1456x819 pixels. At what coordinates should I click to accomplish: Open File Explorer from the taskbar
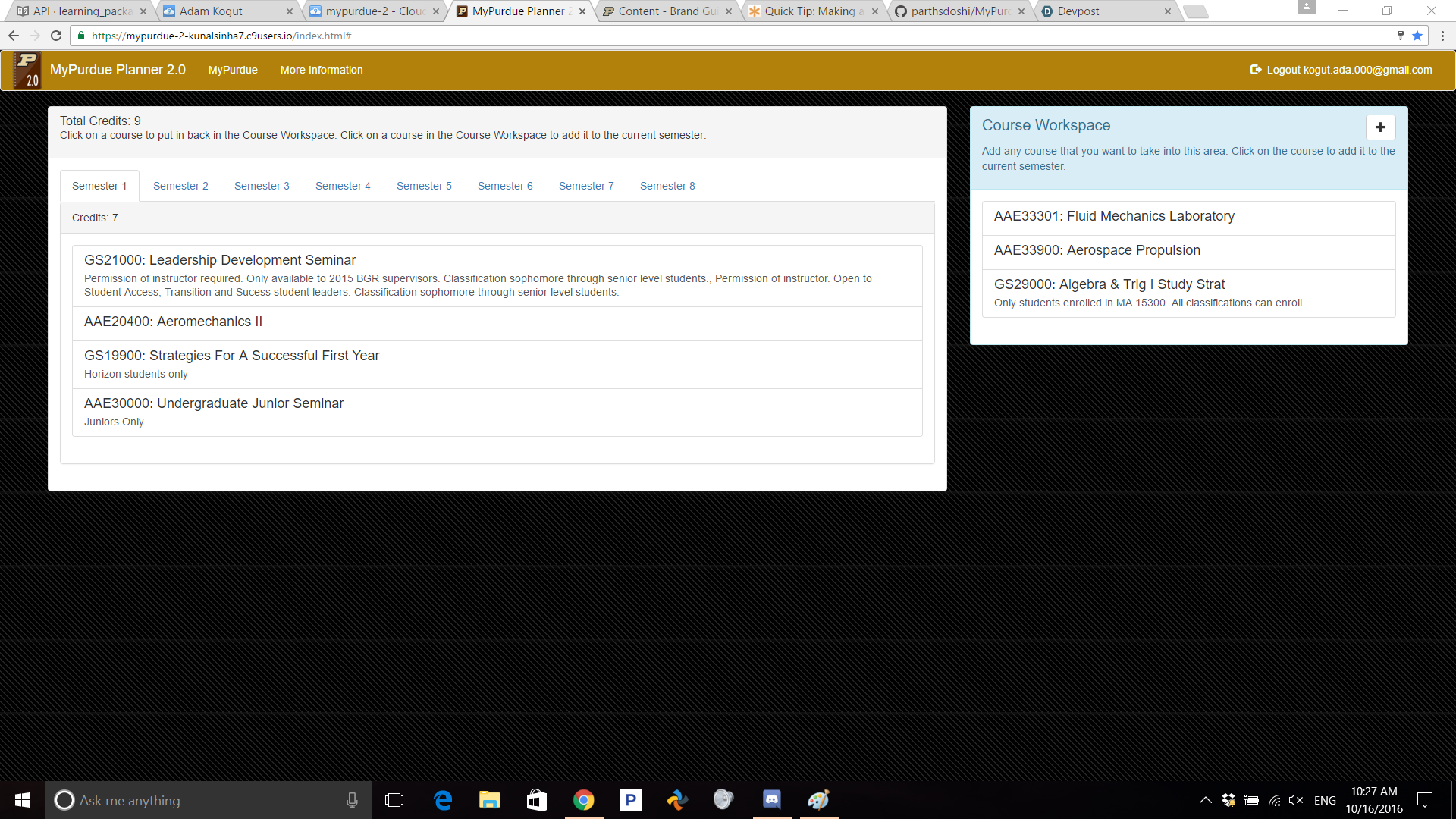(489, 800)
